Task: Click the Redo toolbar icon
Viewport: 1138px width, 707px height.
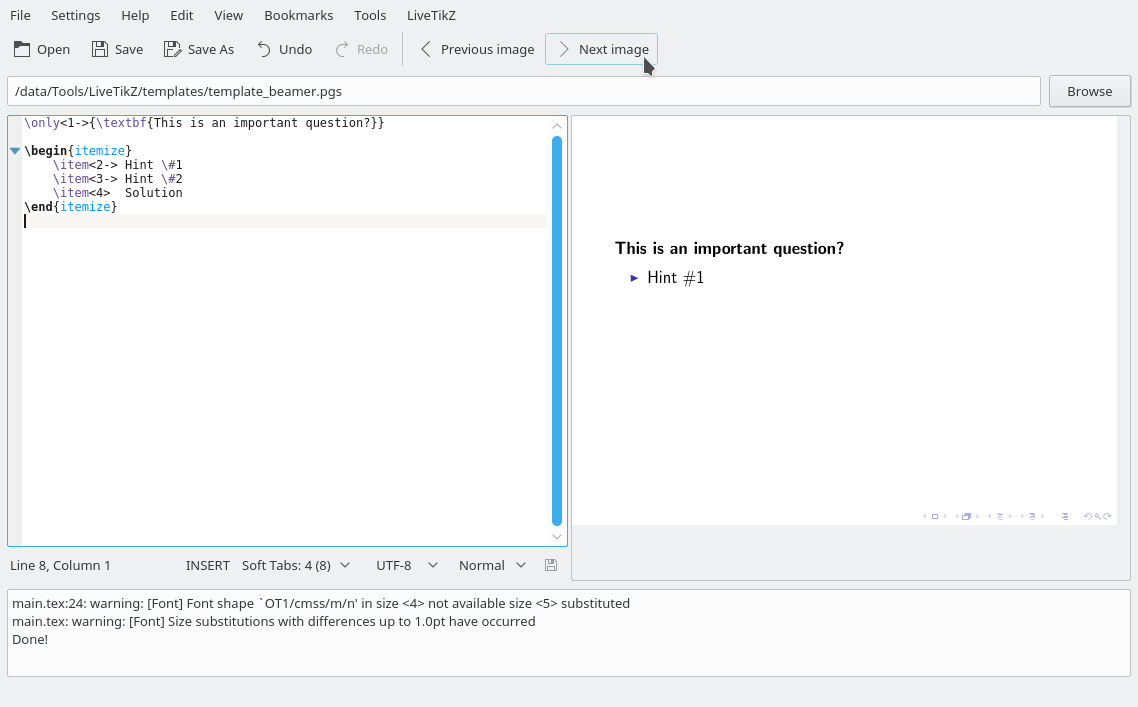Action: [360, 48]
